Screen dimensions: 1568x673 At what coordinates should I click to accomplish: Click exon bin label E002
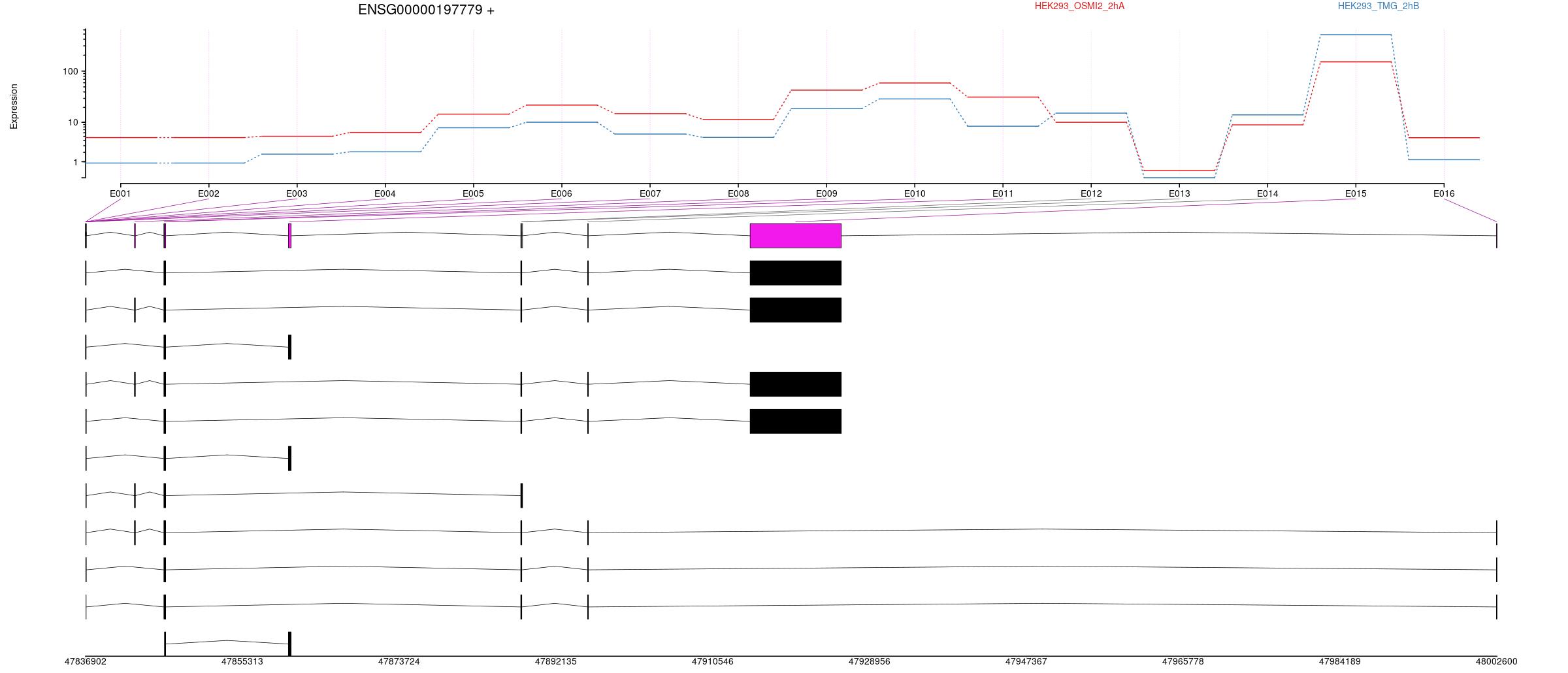pyautogui.click(x=208, y=193)
